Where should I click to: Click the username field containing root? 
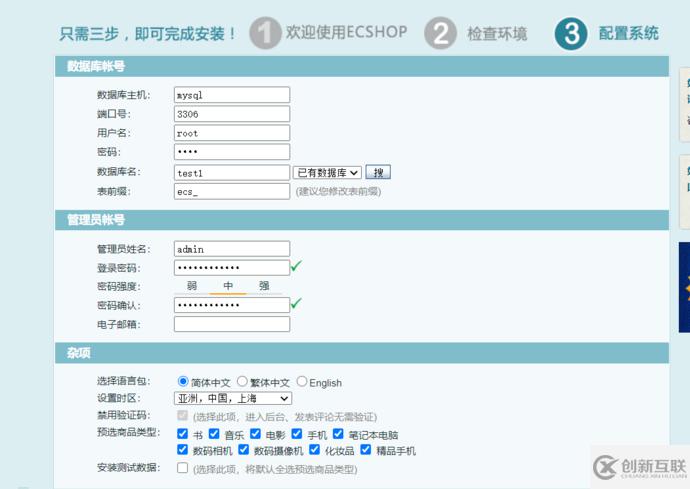232,133
